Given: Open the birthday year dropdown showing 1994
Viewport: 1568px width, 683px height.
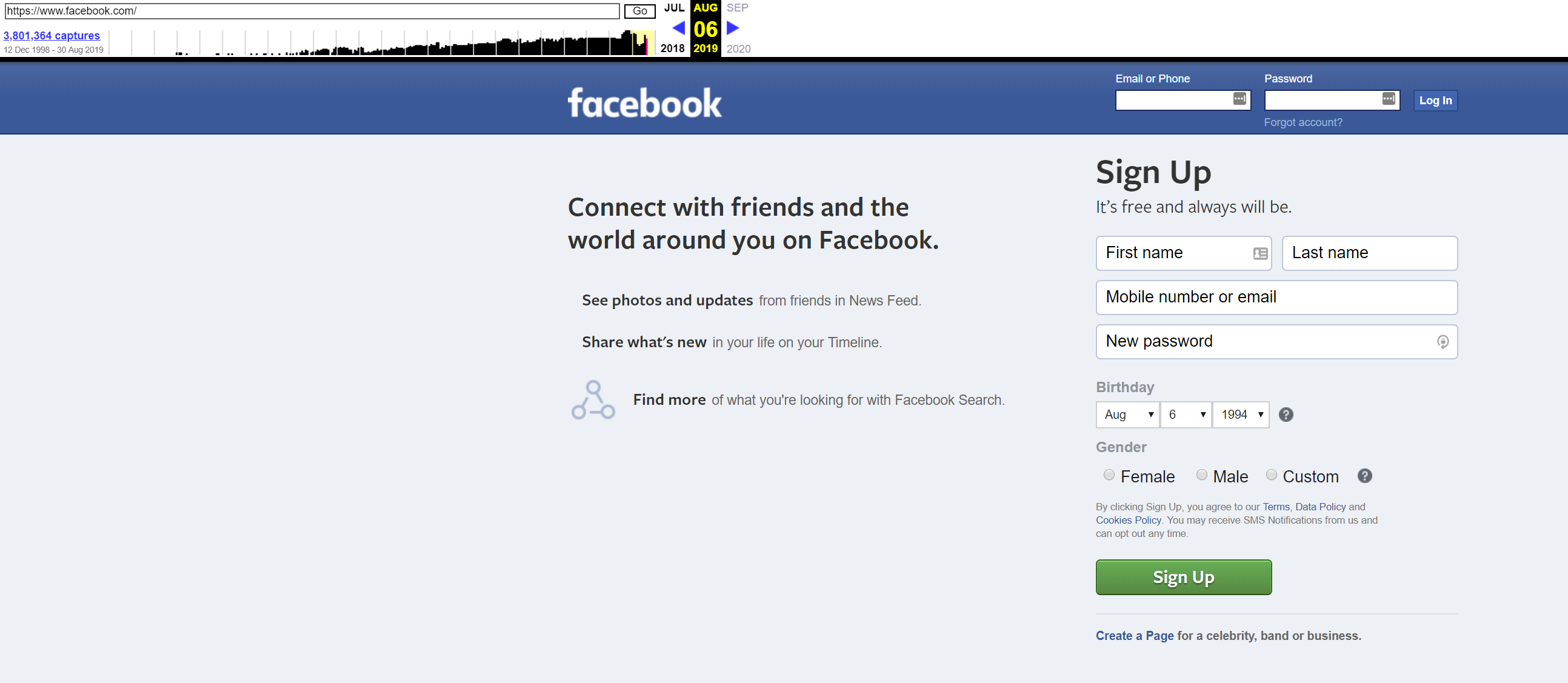Looking at the screenshot, I should tap(1241, 415).
